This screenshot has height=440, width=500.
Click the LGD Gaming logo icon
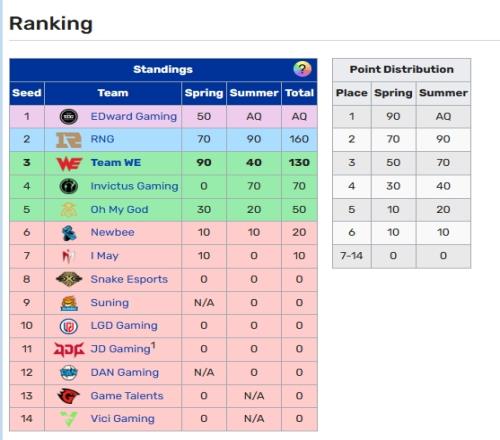pyautogui.click(x=69, y=326)
